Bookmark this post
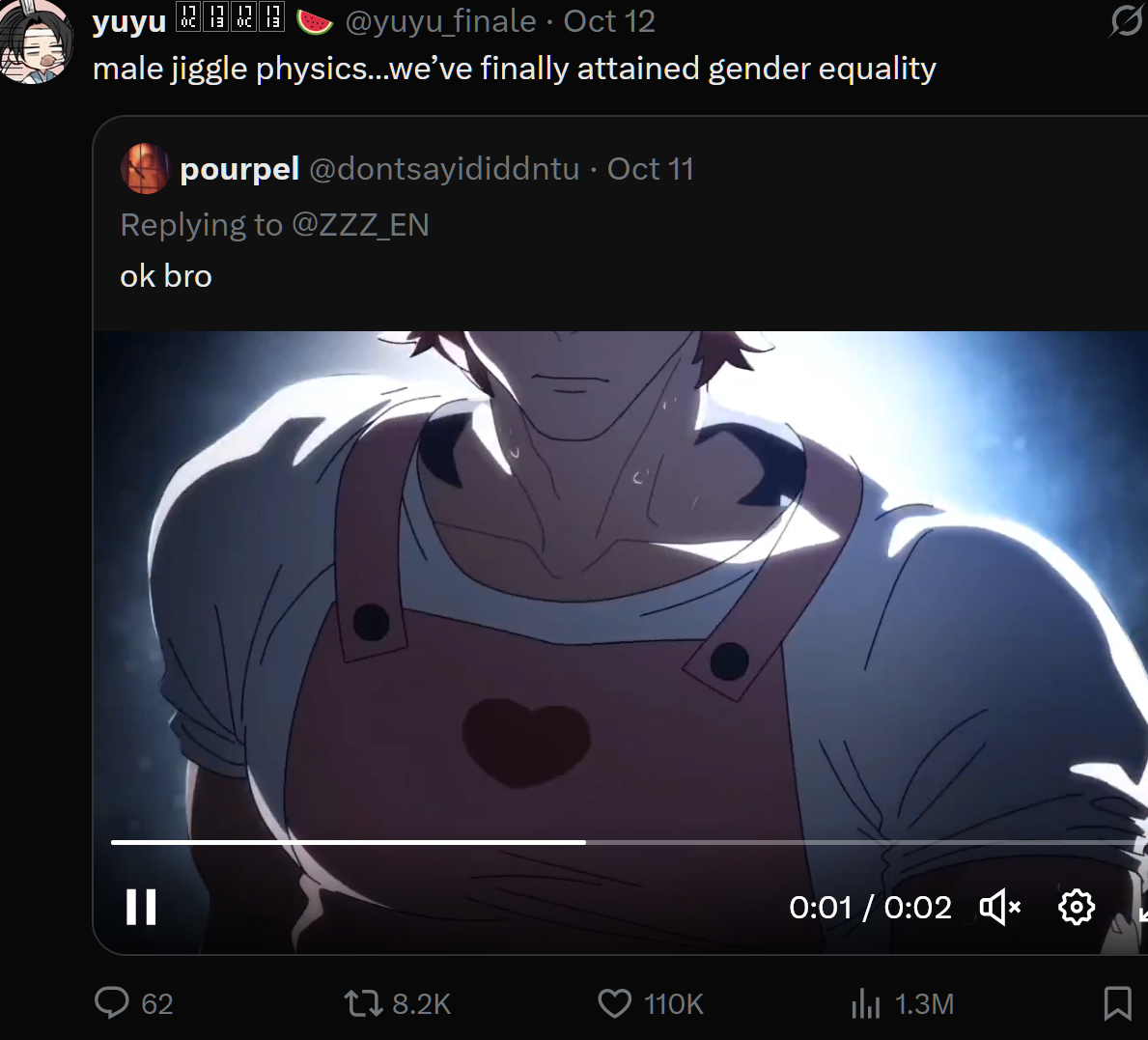This screenshot has width=1148, height=1040. click(1117, 1003)
